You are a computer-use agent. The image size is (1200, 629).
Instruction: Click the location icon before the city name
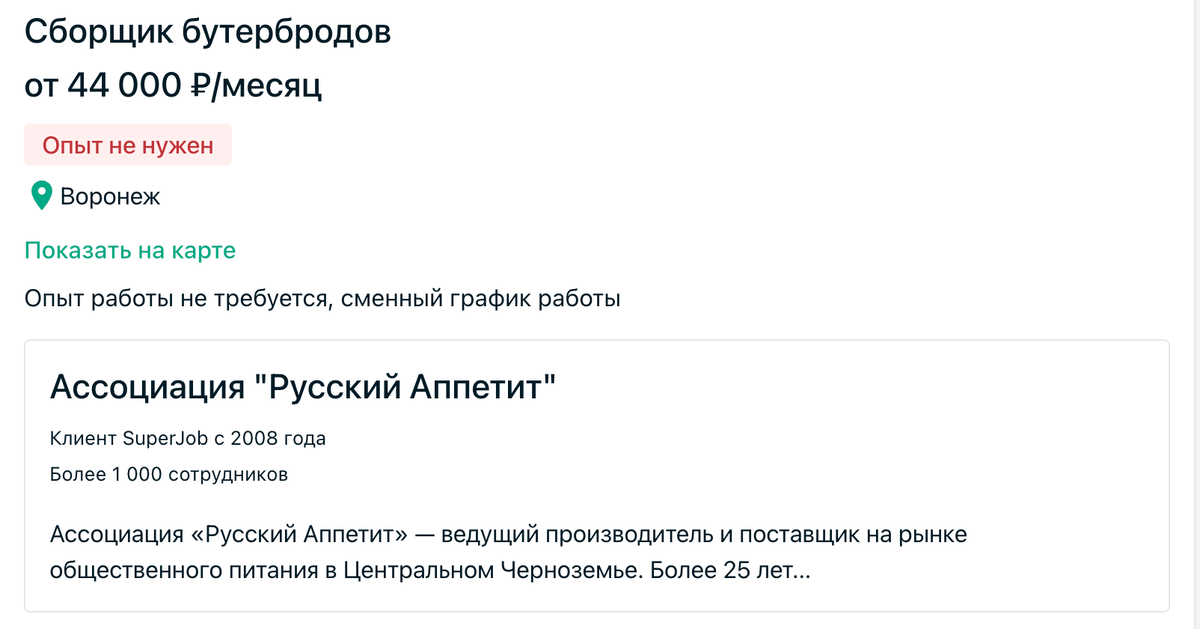pyautogui.click(x=40, y=196)
